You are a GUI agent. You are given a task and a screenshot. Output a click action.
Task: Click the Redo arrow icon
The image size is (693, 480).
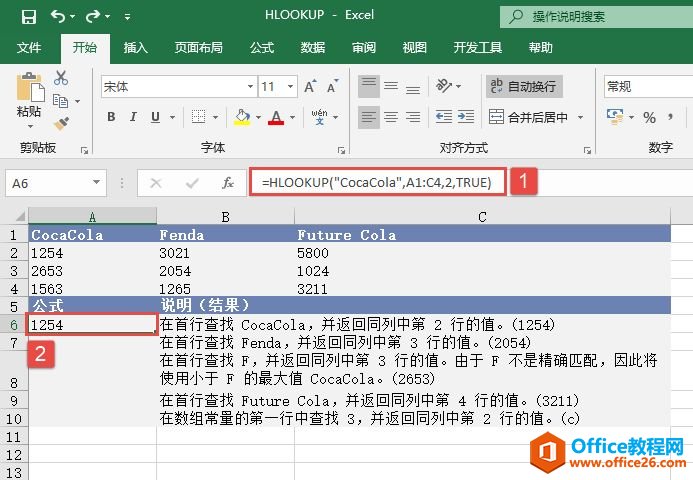[x=93, y=16]
